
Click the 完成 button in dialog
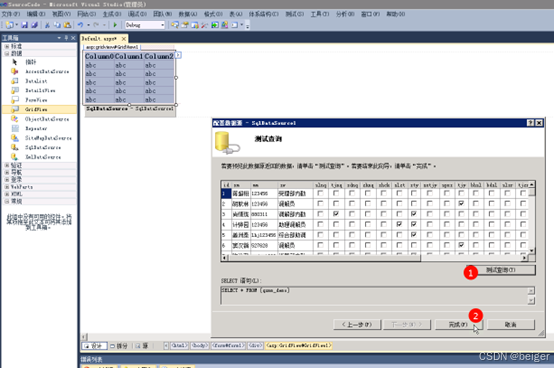[x=458, y=325]
